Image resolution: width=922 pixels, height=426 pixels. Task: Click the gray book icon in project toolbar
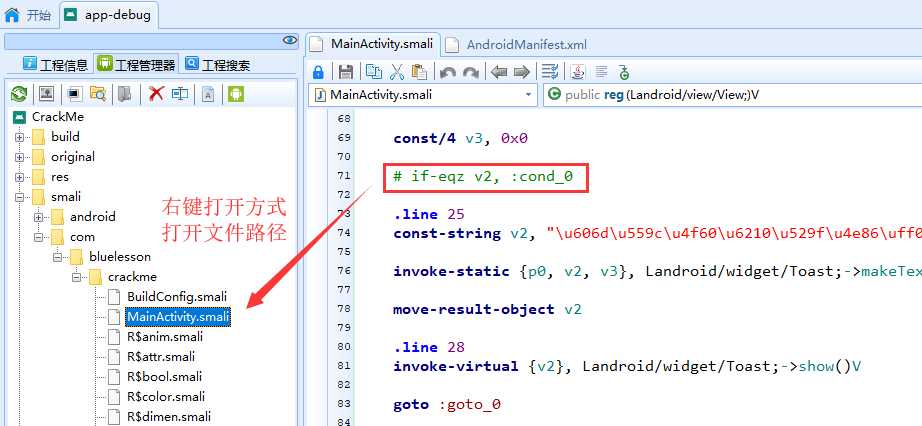click(x=124, y=94)
